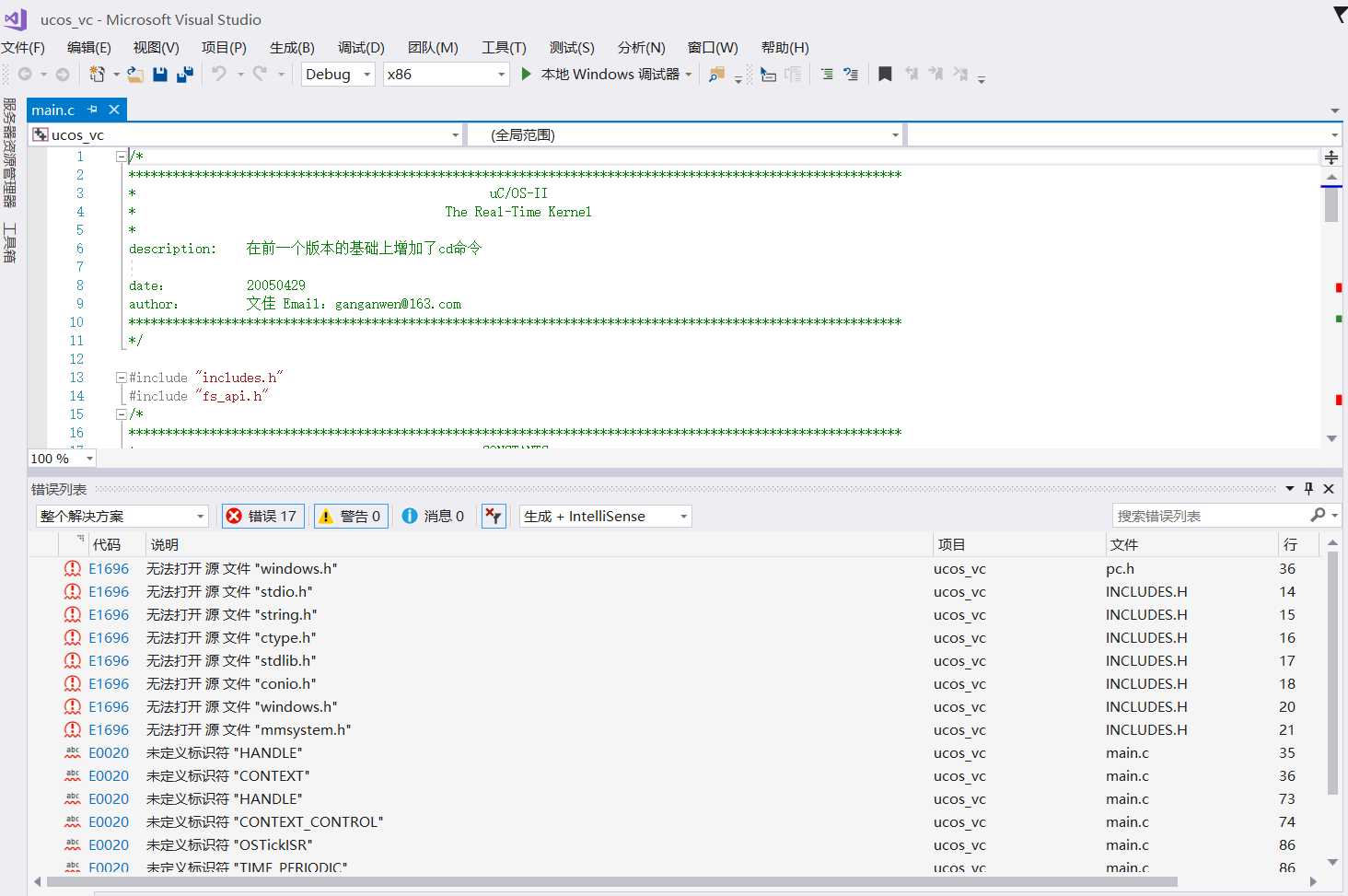Toggle the 消息 0 messages filter
Screen dimensions: 1348x896
(433, 516)
